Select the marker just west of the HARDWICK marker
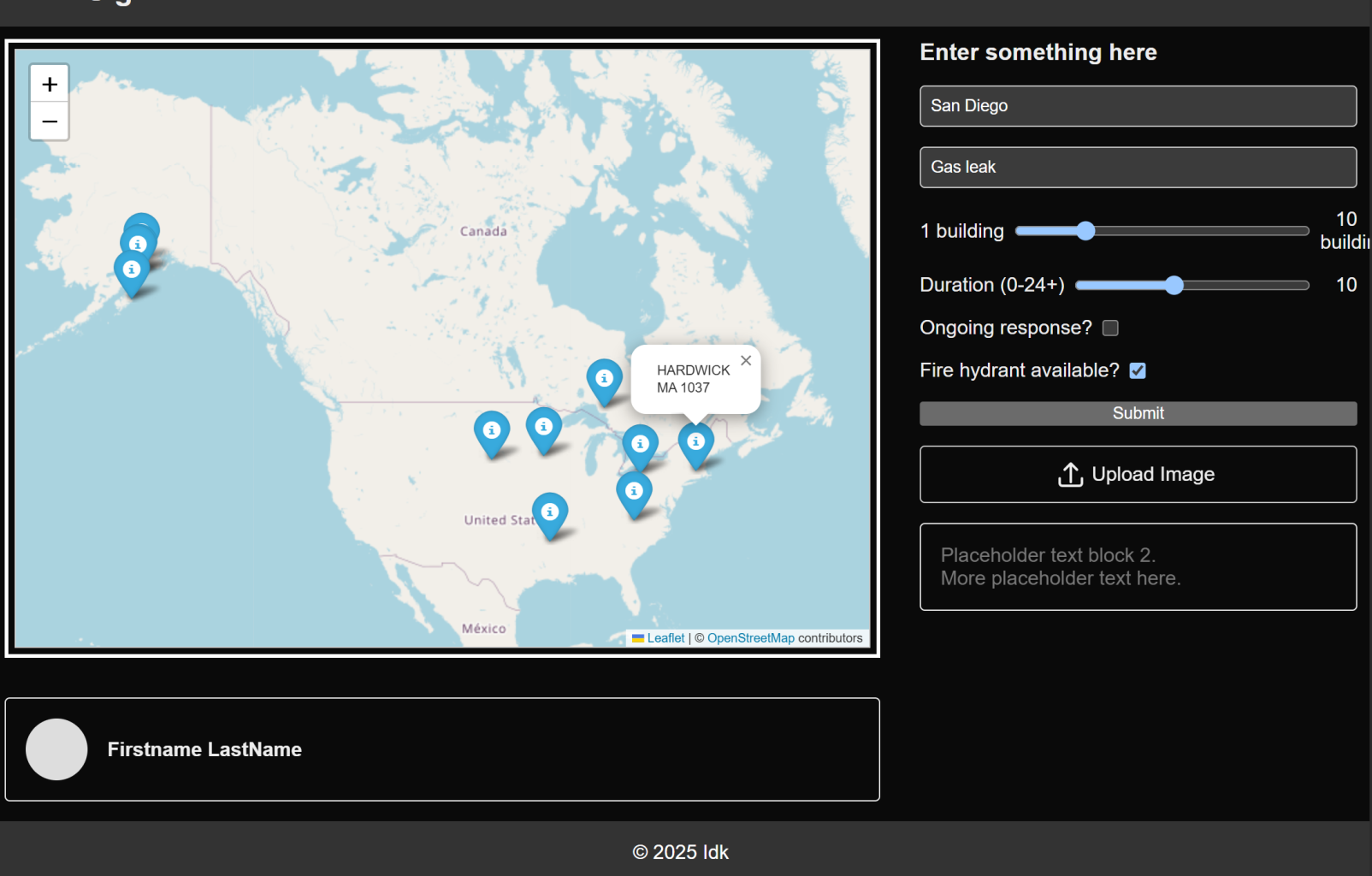Screen dimensions: 1372x876 (x=641, y=447)
